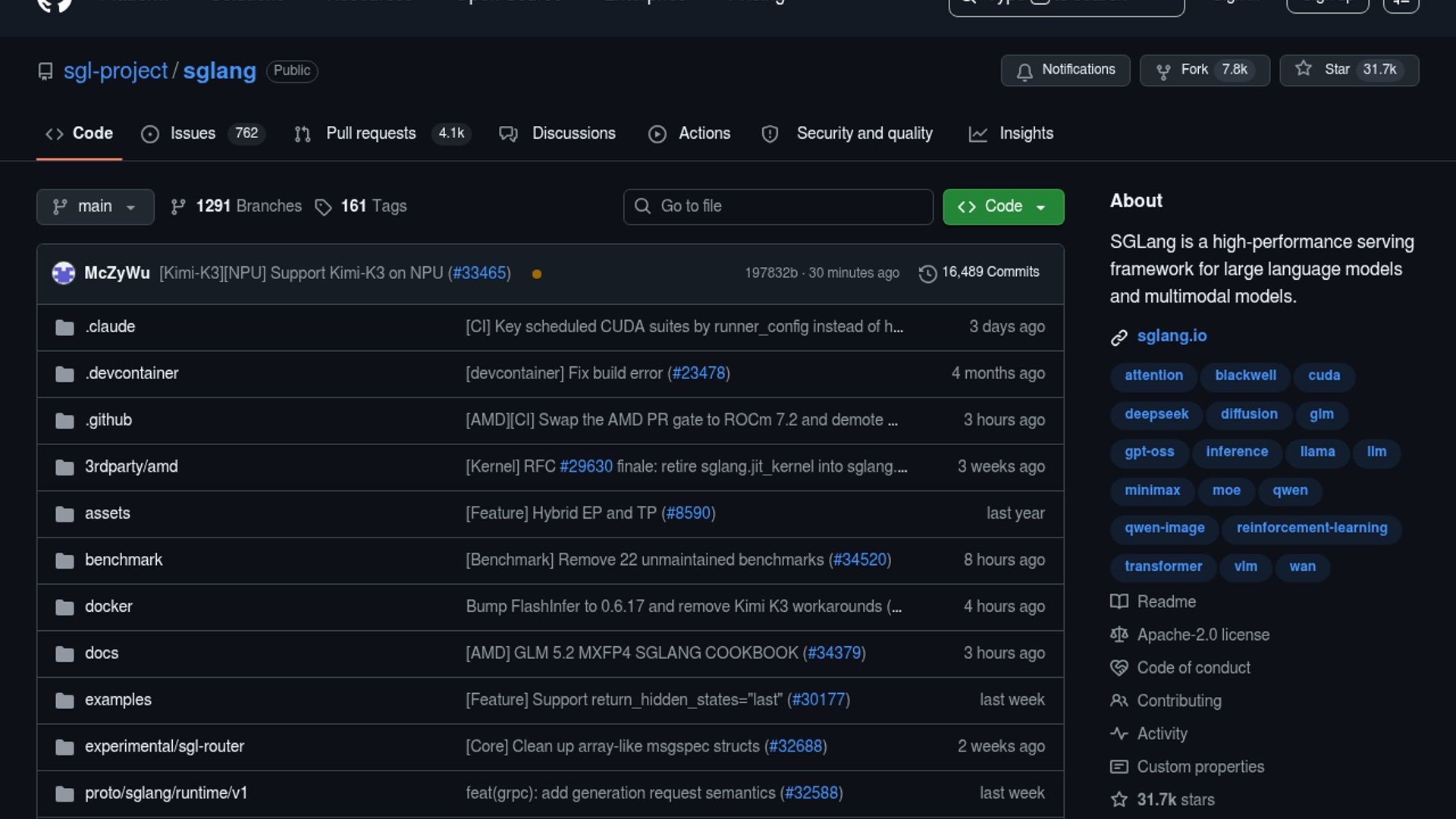The width and height of the screenshot is (1456, 819).
Task: Click the docs folder icon
Action: tap(64, 654)
